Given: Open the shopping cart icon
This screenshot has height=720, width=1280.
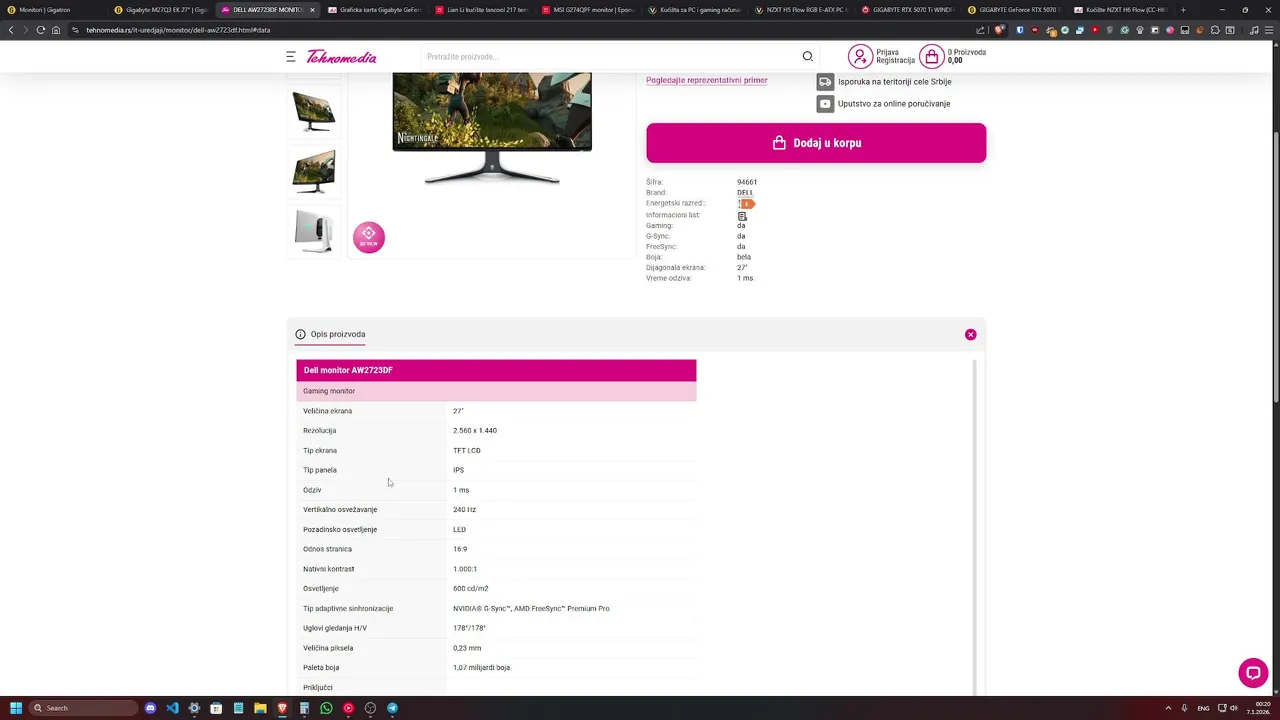Looking at the screenshot, I should point(931,56).
